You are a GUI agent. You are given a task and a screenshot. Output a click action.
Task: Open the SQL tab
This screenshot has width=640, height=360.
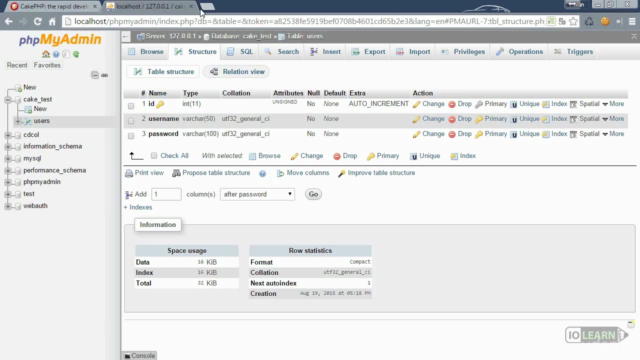coord(240,52)
